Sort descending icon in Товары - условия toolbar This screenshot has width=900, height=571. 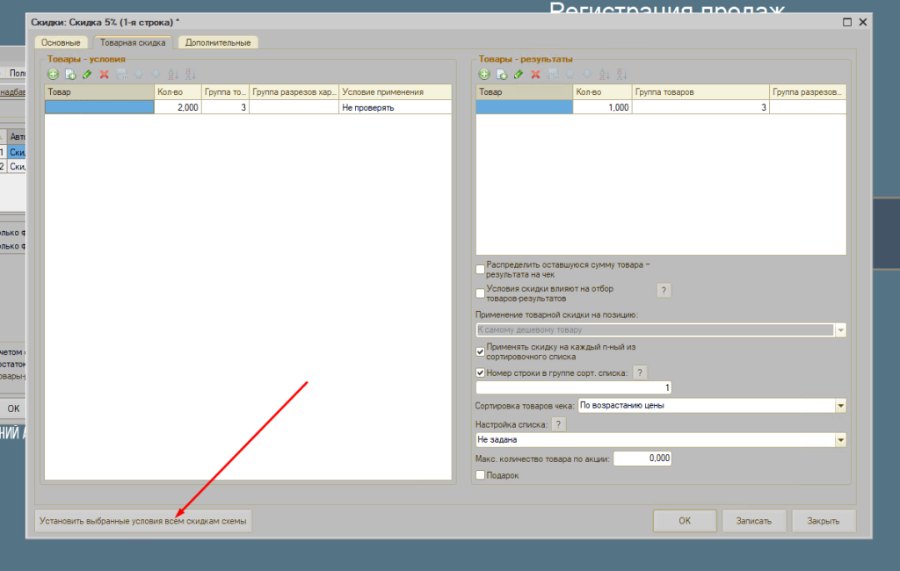(x=190, y=75)
